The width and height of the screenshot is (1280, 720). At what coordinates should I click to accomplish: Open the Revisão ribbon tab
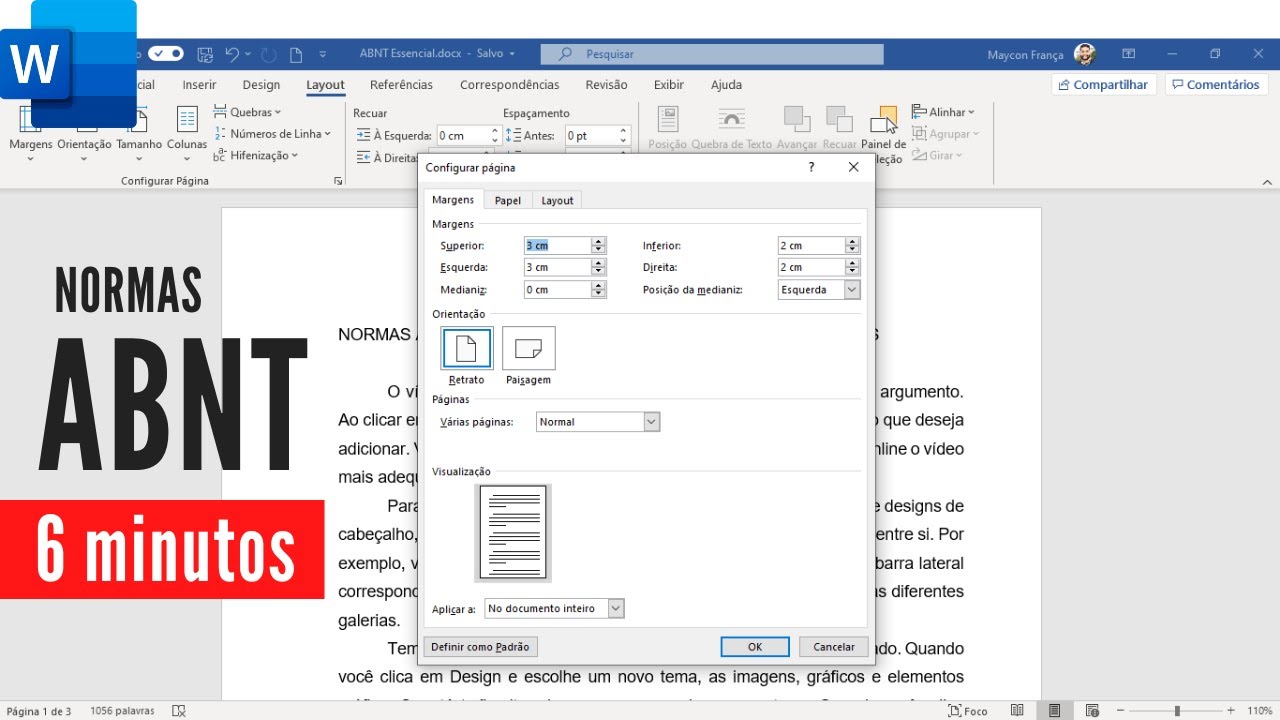(606, 84)
